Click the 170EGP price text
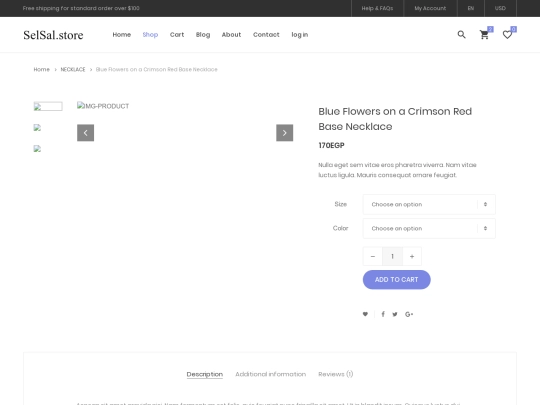540x405 pixels. [x=331, y=145]
